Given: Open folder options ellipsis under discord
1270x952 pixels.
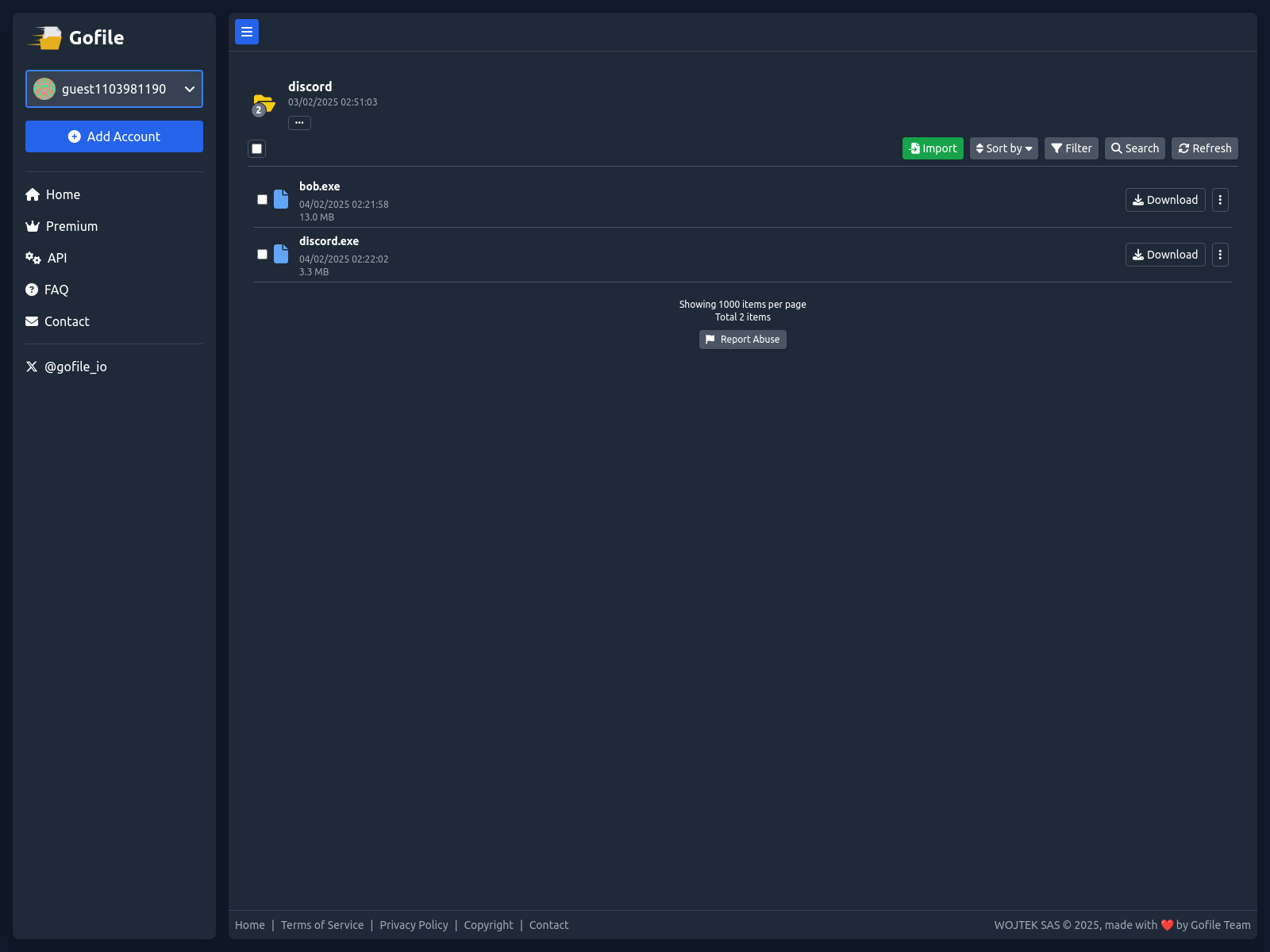Looking at the screenshot, I should [299, 123].
